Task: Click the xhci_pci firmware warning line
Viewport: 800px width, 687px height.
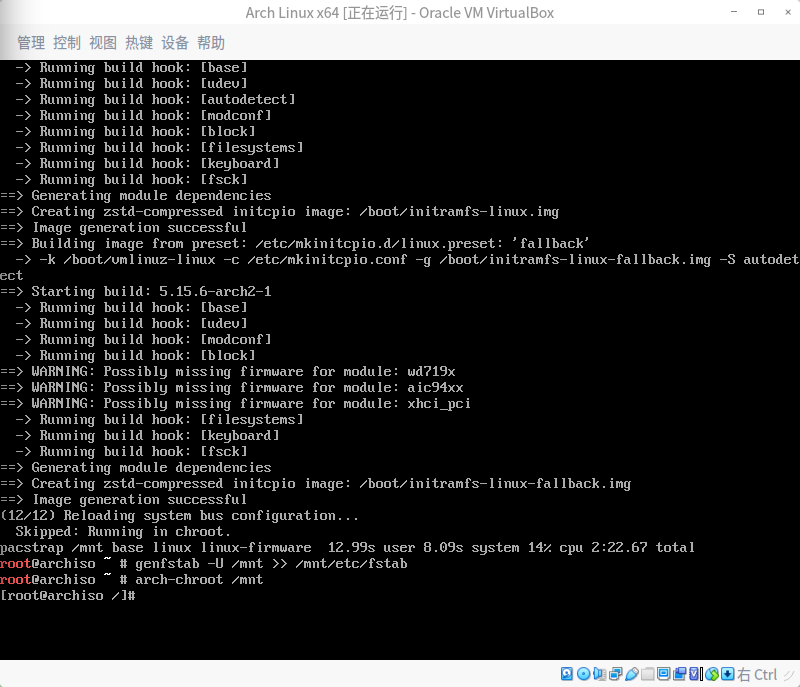Action: coord(235,404)
